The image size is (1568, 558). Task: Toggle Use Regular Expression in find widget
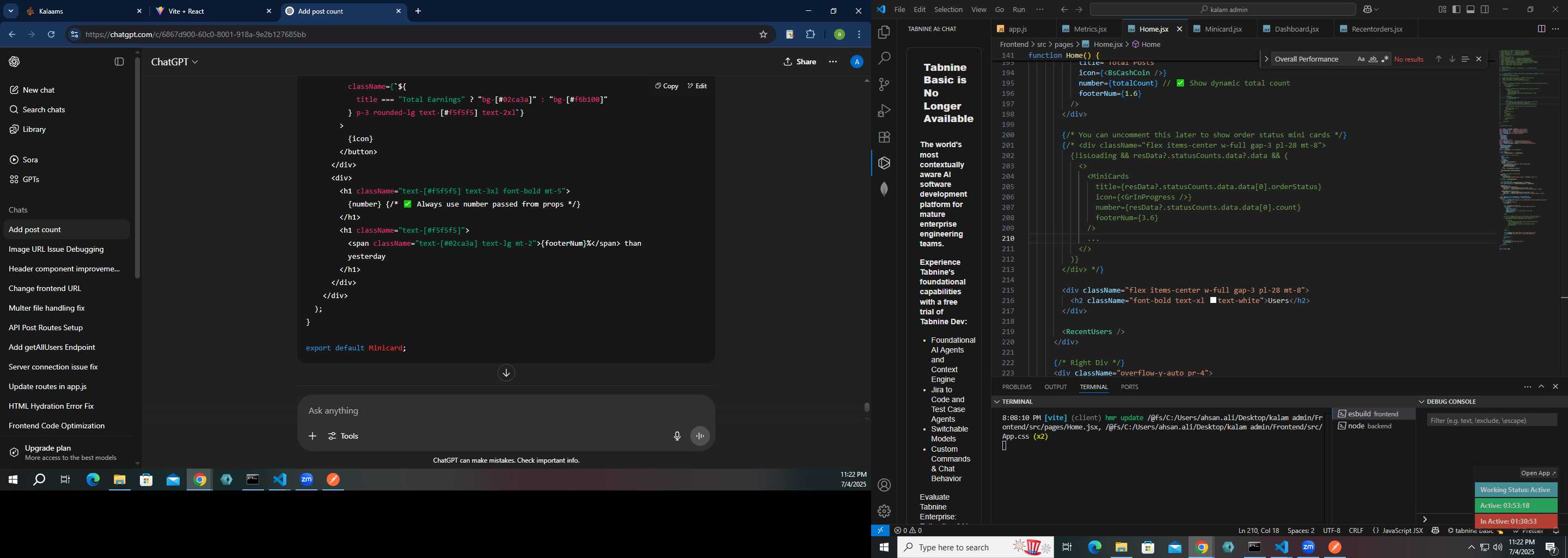click(x=1386, y=59)
